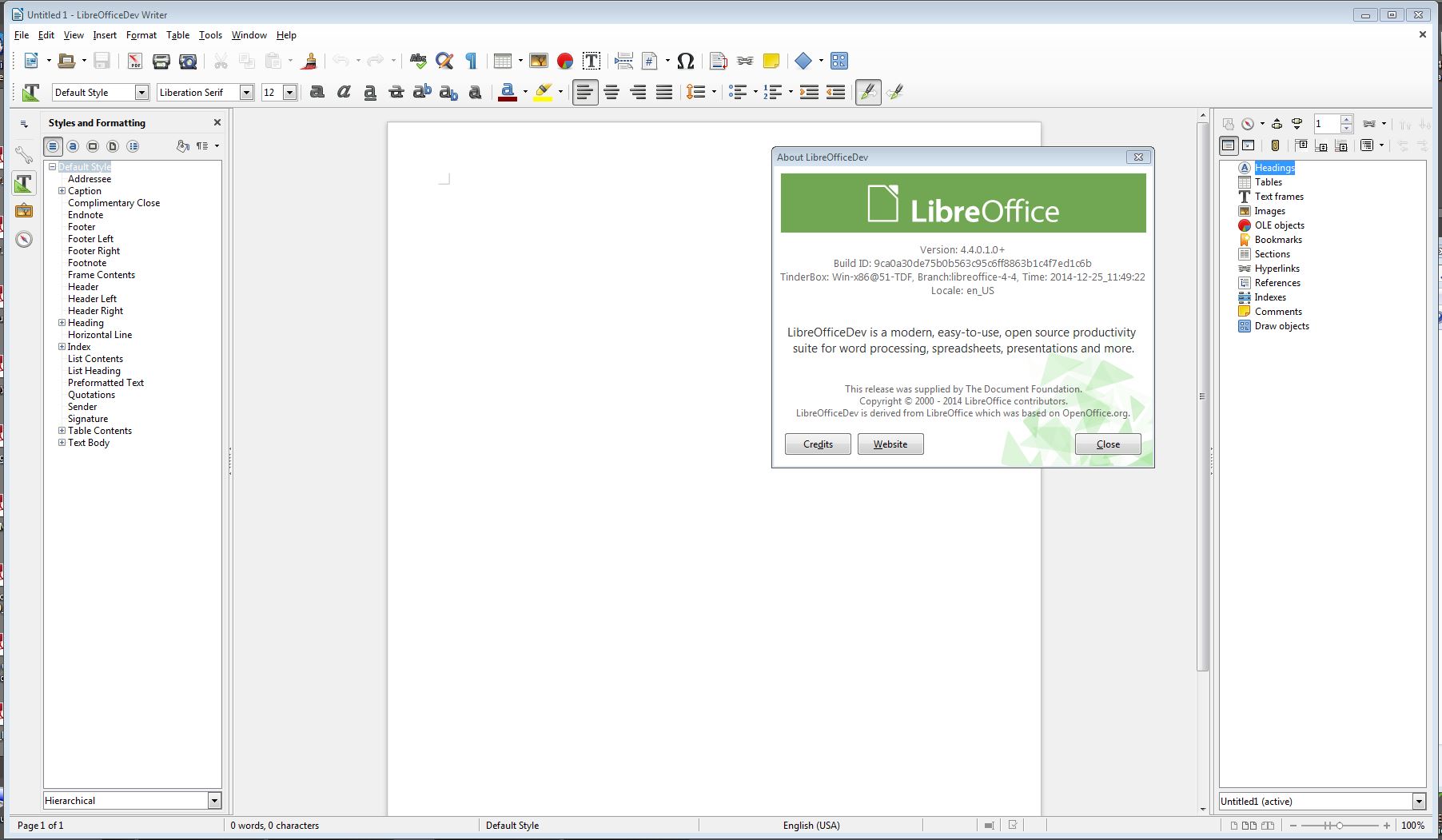The width and height of the screenshot is (1442, 840).
Task: Open the Tools menu
Action: click(x=210, y=35)
